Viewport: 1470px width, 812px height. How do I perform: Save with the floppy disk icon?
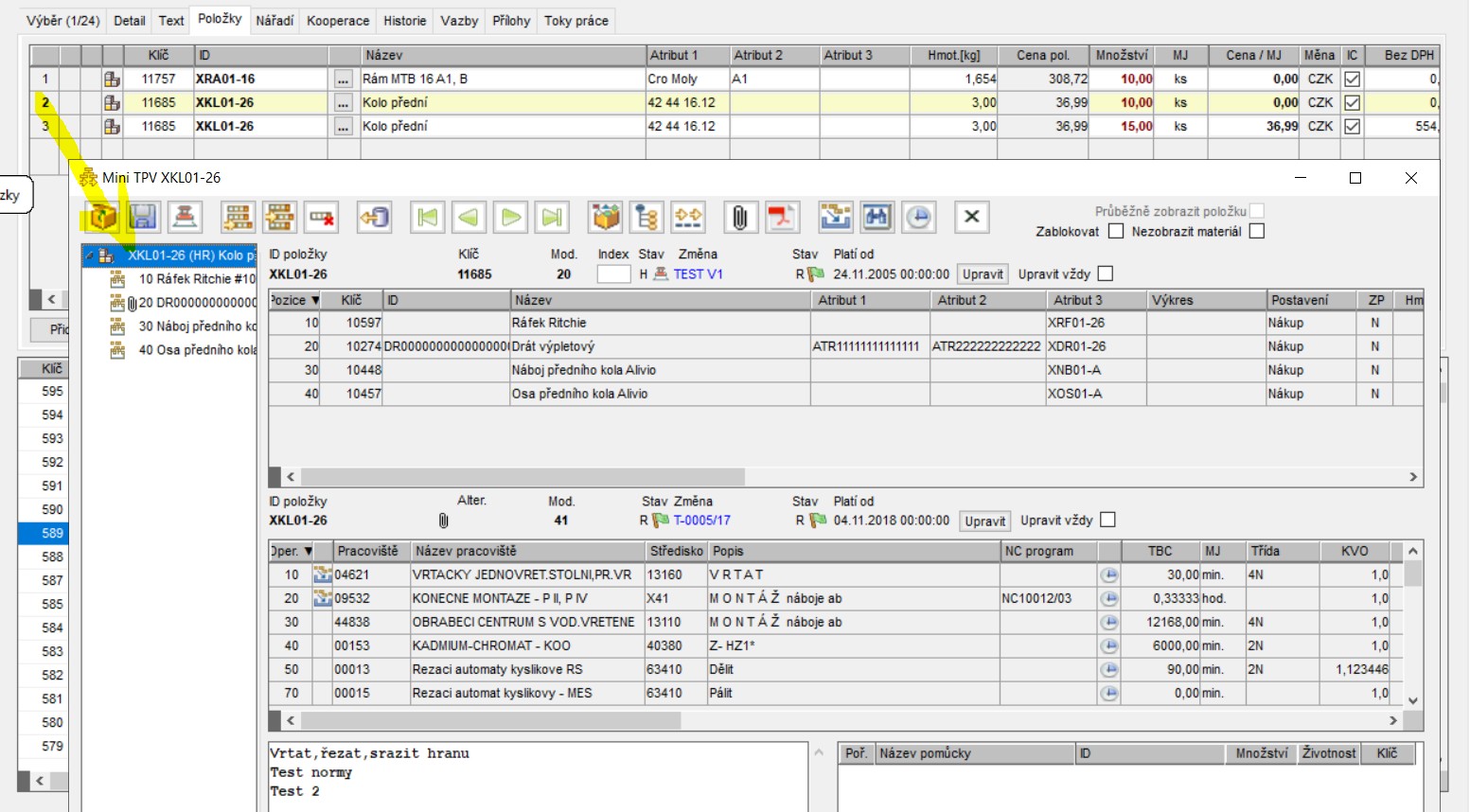click(143, 218)
